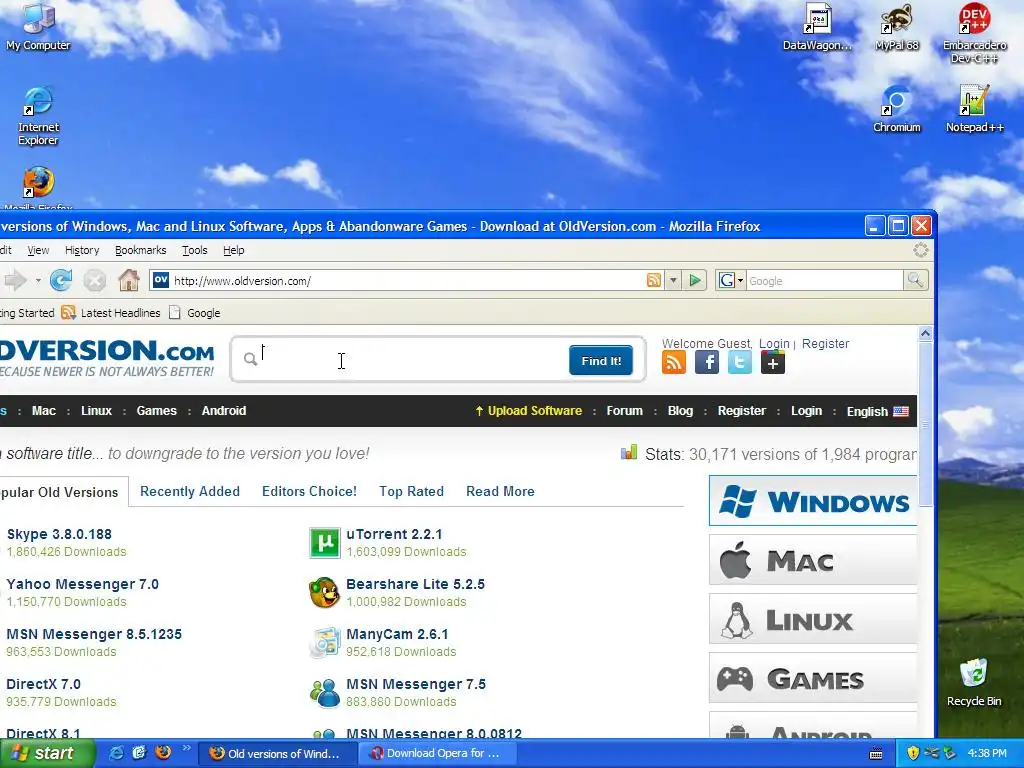
Task: Open Embarcadero Dev-C++ desktop icon
Action: [974, 33]
